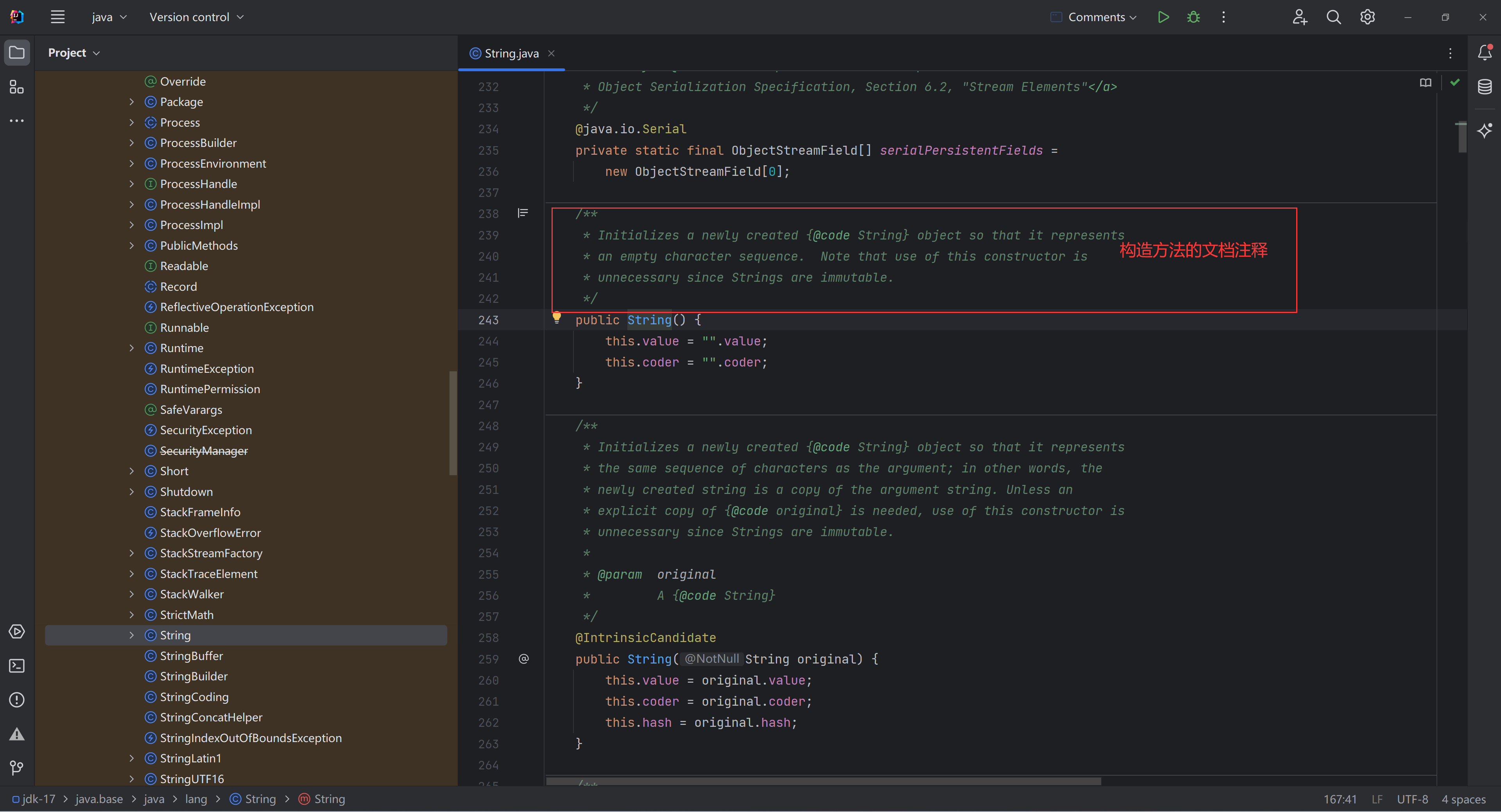
Task: Expand the StringLatin1 tree node
Action: [x=132, y=758]
